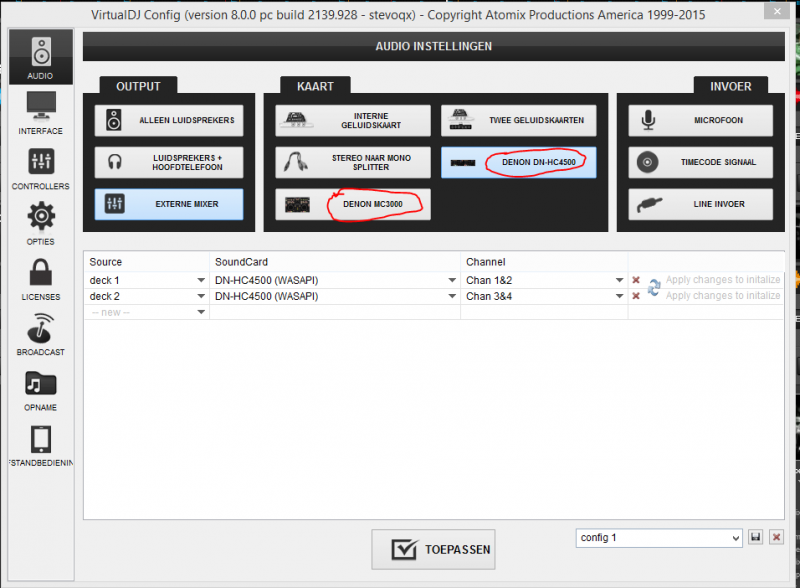The image size is (800, 588).
Task: Expand the deck 2 source dropdown
Action: [x=201, y=296]
